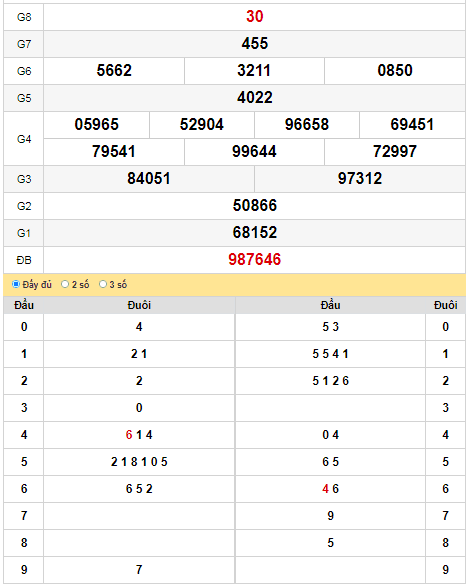The height and width of the screenshot is (586, 471).
Task: Click the G3 number 84051
Action: tap(149, 178)
